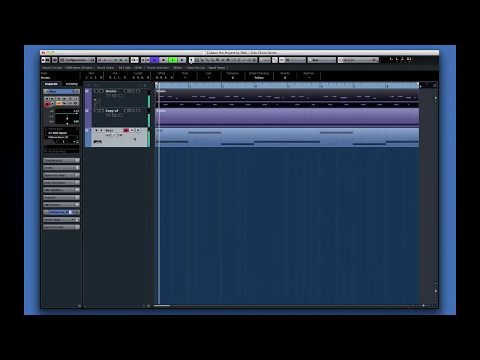Select the Copy of track name
Viewport: 480px width, 360px height.
coord(112,110)
